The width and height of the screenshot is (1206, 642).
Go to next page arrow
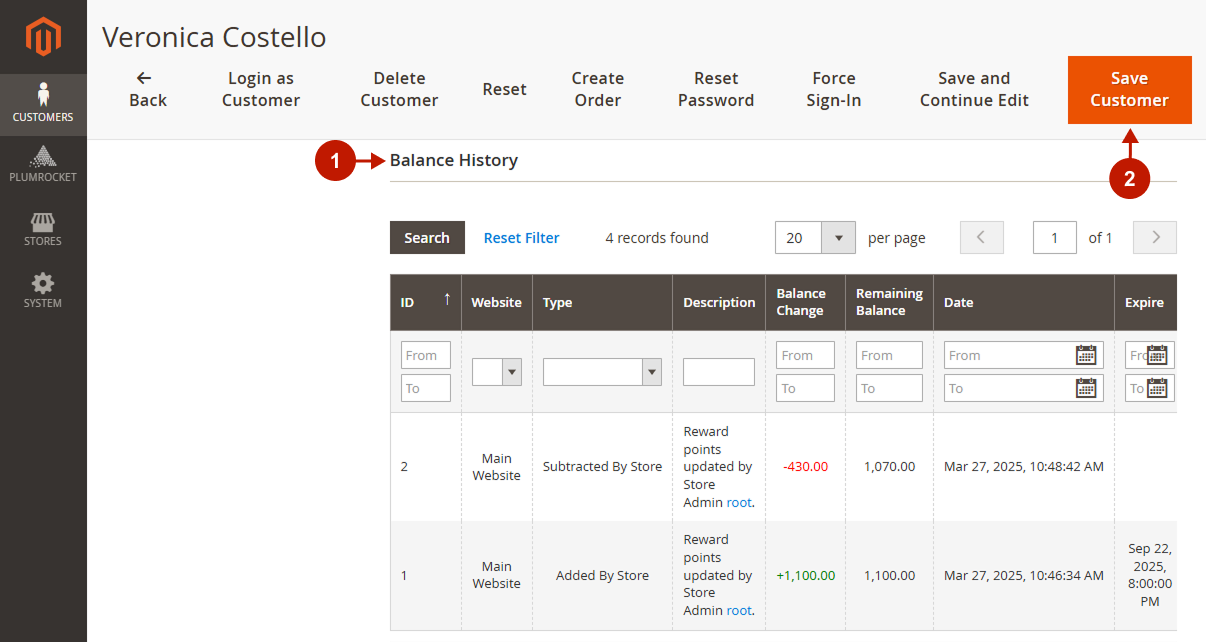(1156, 238)
